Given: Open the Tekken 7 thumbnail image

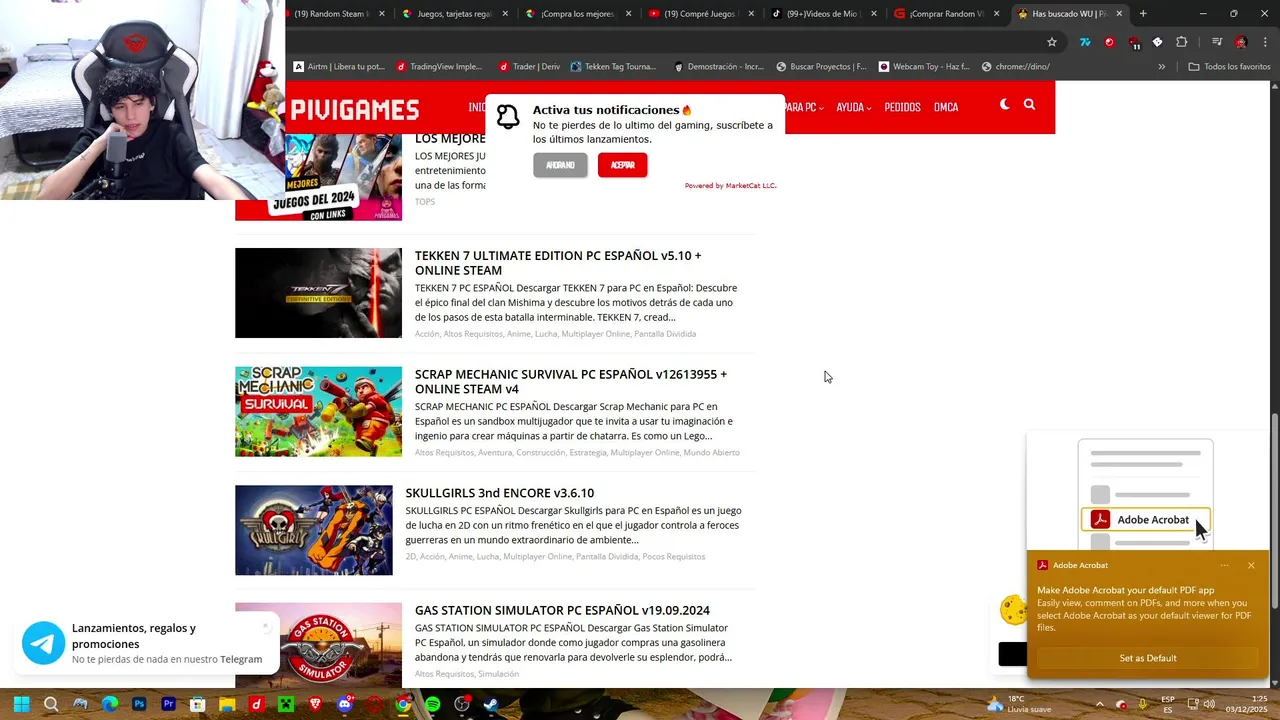Looking at the screenshot, I should tap(318, 293).
